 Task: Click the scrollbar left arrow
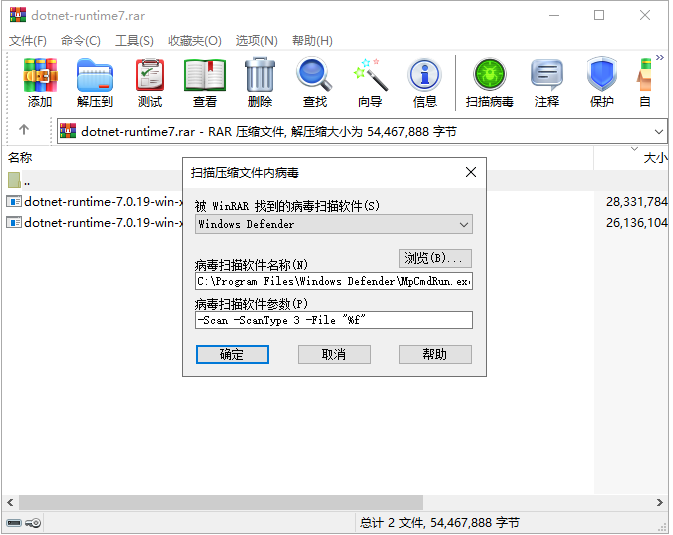[10, 502]
